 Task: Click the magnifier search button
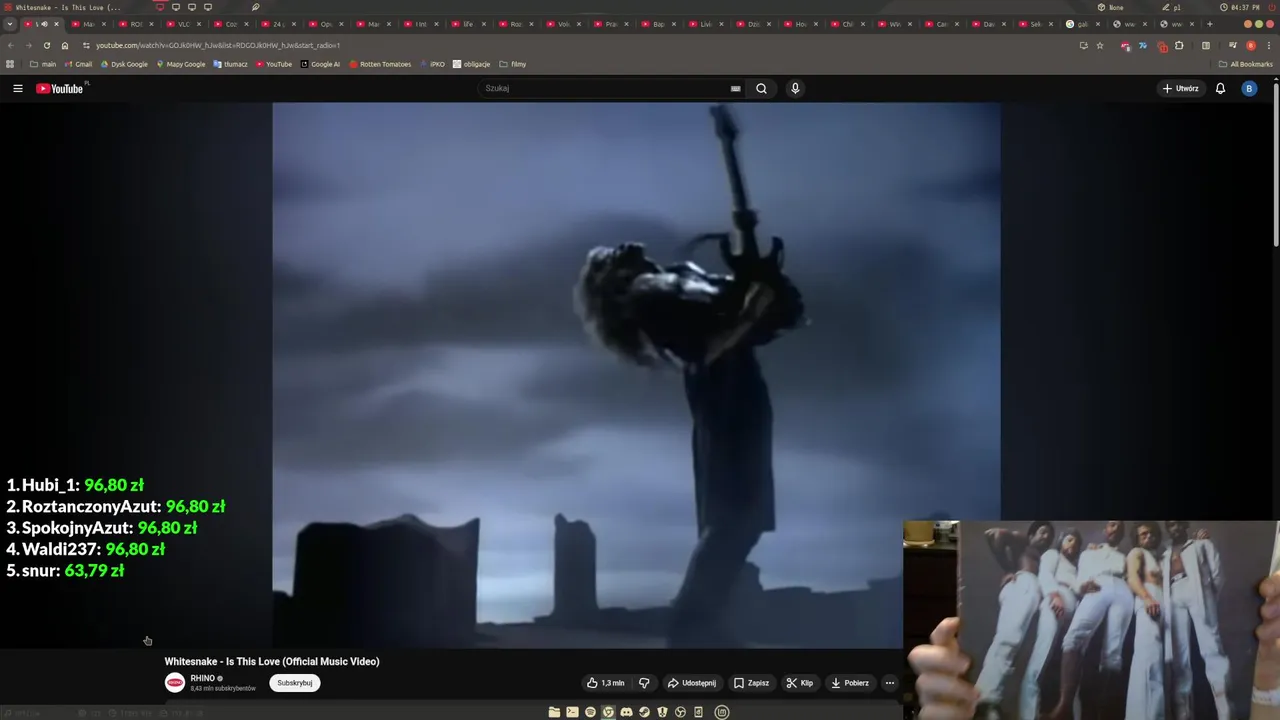click(x=761, y=88)
